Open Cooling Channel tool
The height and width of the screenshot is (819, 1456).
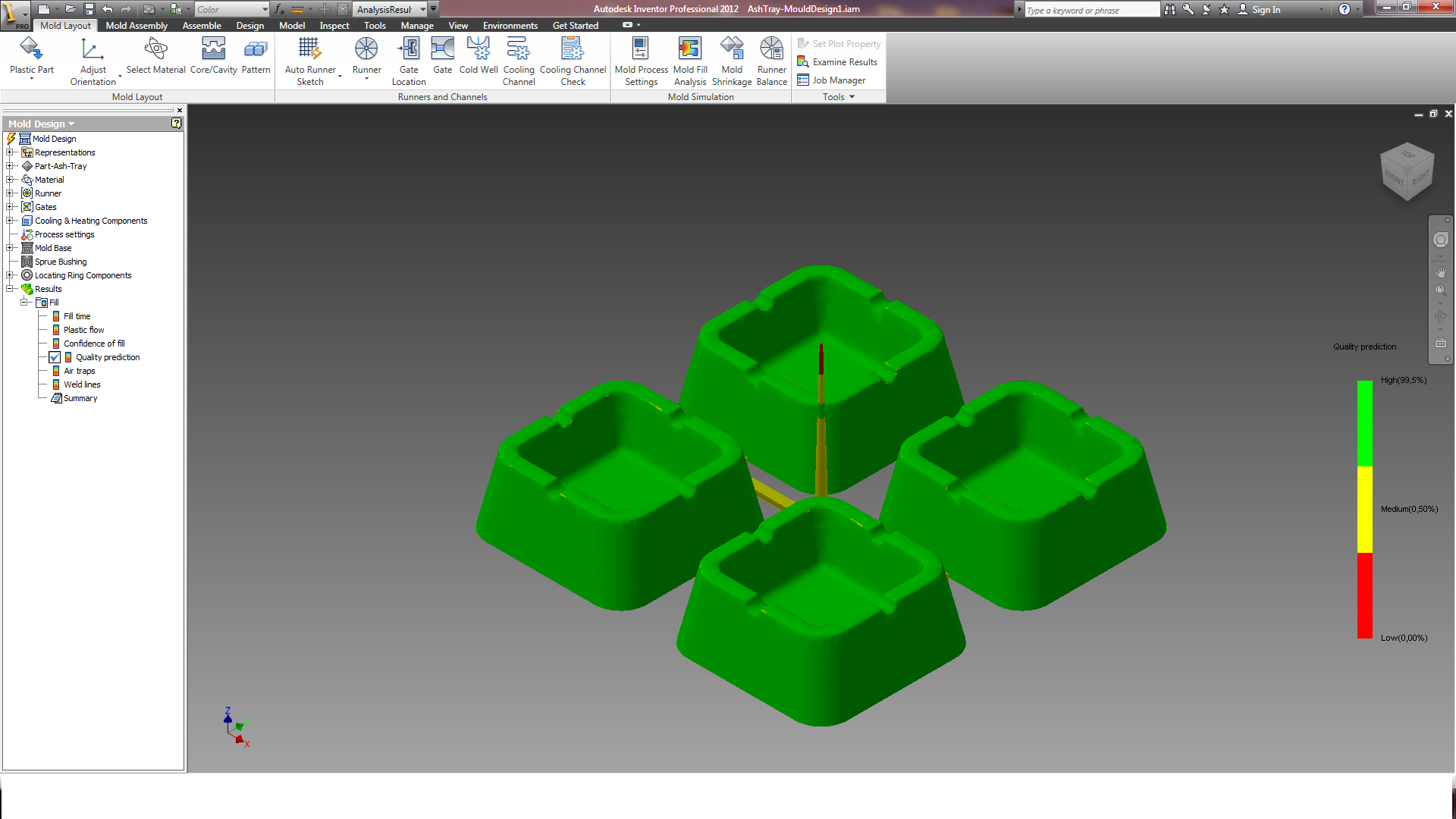(x=519, y=61)
